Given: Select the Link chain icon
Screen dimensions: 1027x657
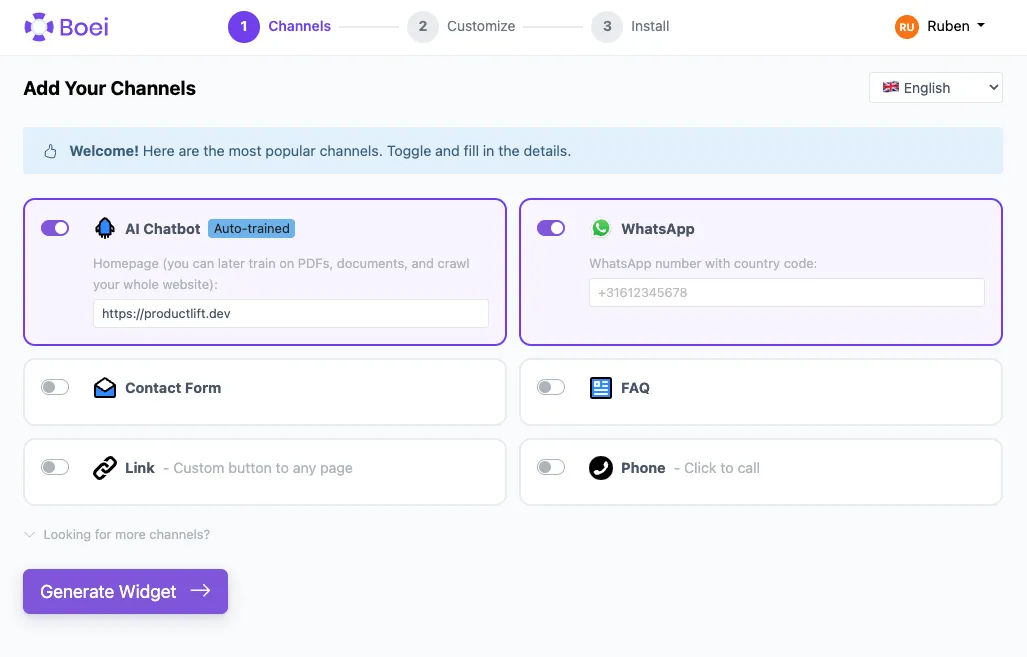Looking at the screenshot, I should [x=105, y=467].
